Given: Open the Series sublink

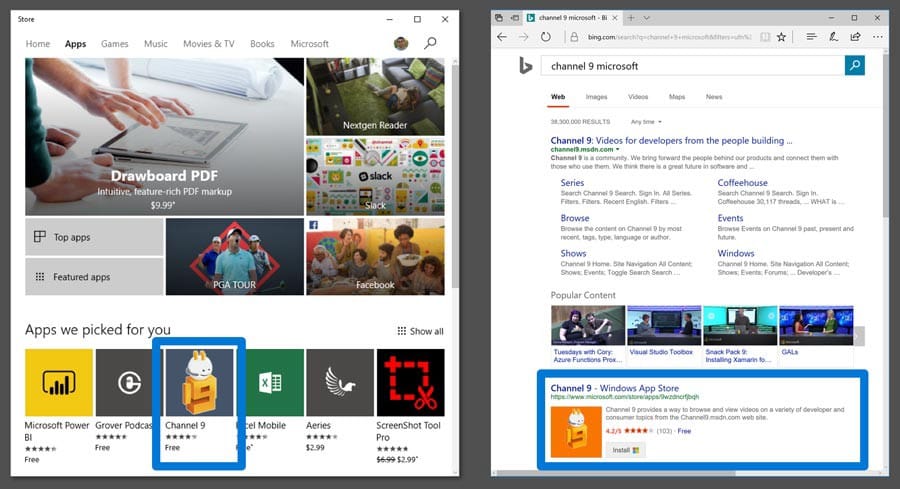Looking at the screenshot, I should pyautogui.click(x=572, y=183).
